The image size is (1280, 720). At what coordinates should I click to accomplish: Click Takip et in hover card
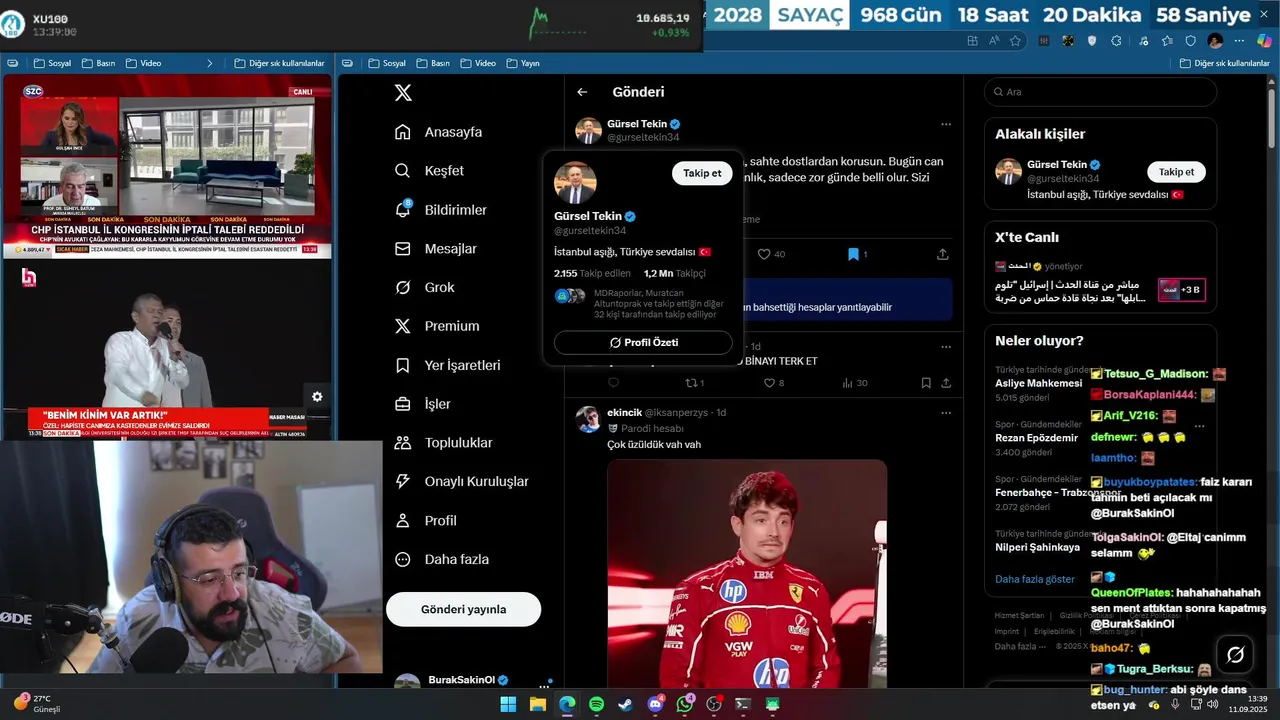(702, 173)
